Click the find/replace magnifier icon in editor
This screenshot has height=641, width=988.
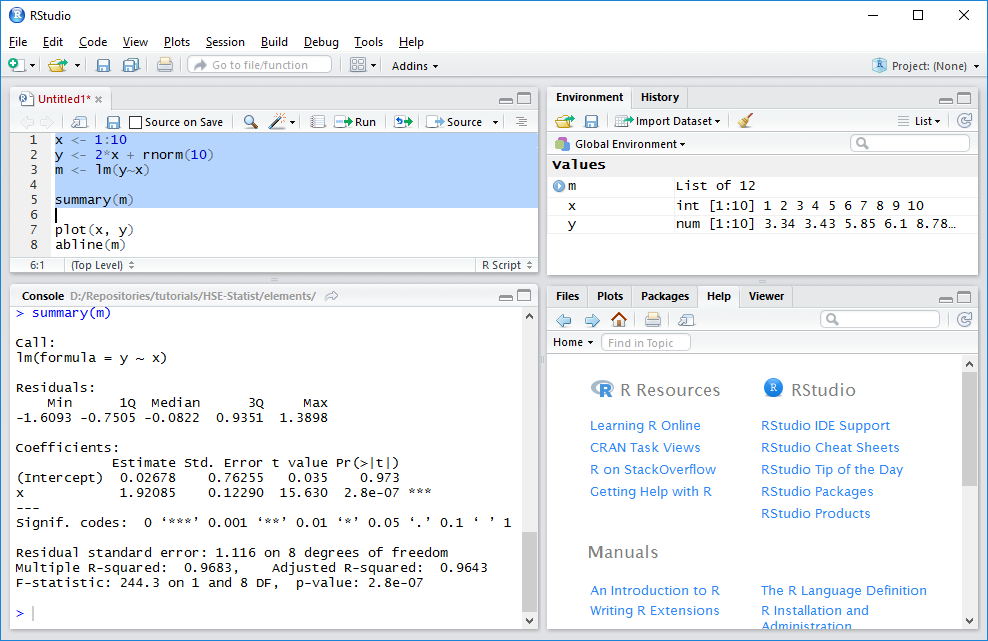tap(250, 122)
